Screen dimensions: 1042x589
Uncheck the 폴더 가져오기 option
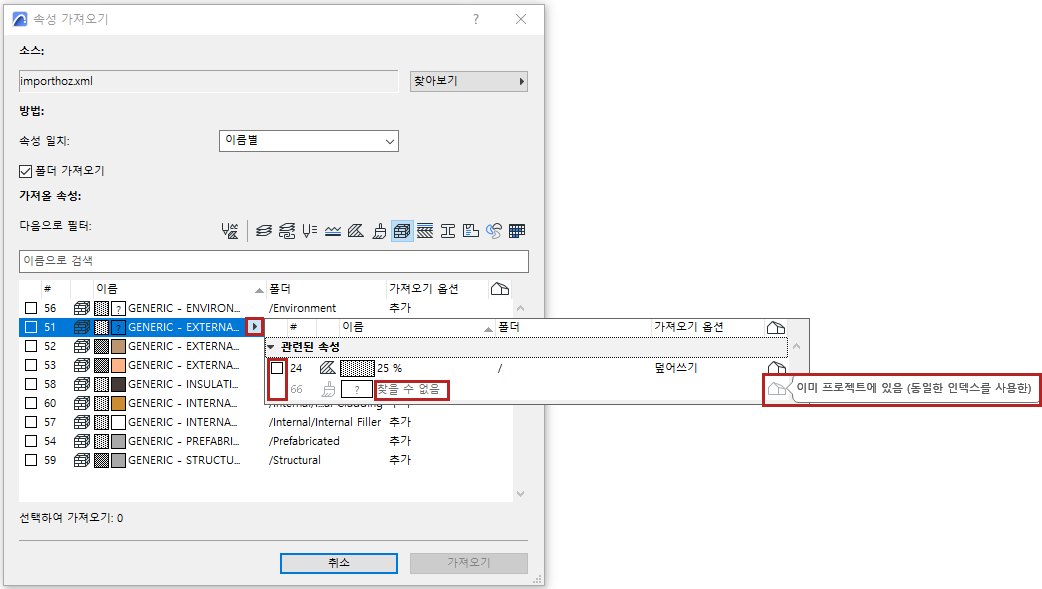click(x=22, y=169)
